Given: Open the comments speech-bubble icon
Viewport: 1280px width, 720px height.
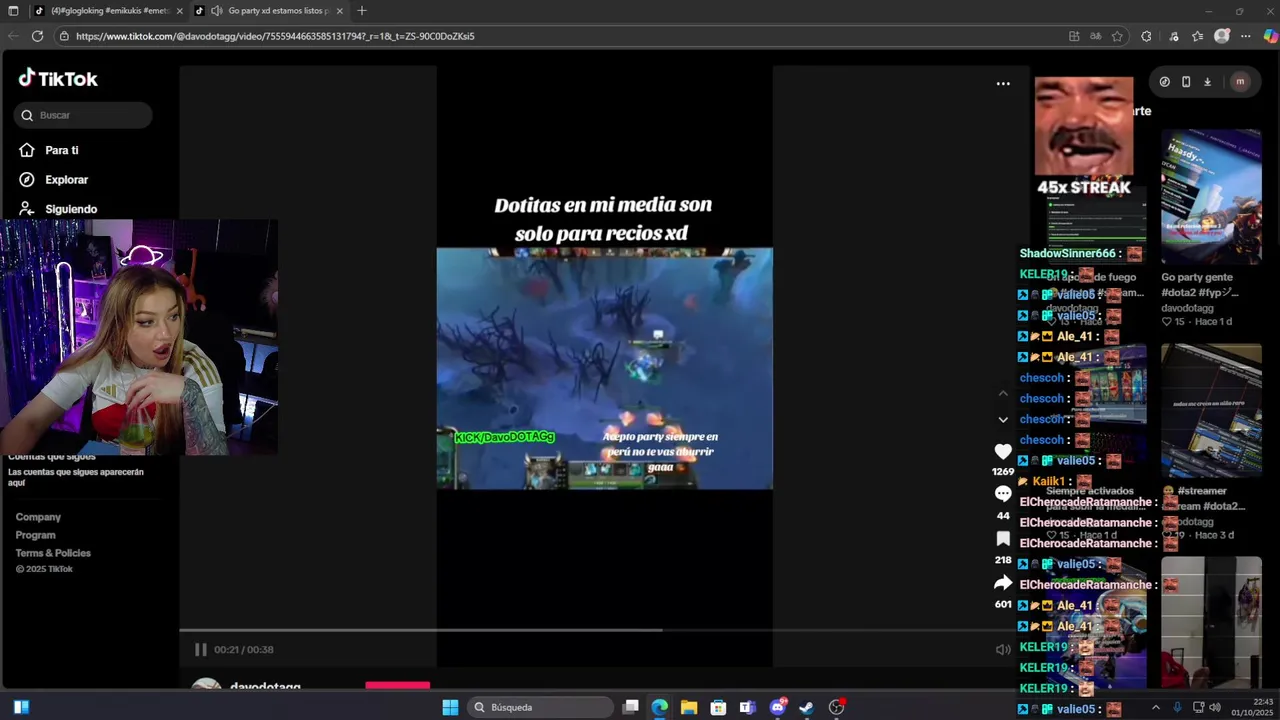Looking at the screenshot, I should (1003, 494).
